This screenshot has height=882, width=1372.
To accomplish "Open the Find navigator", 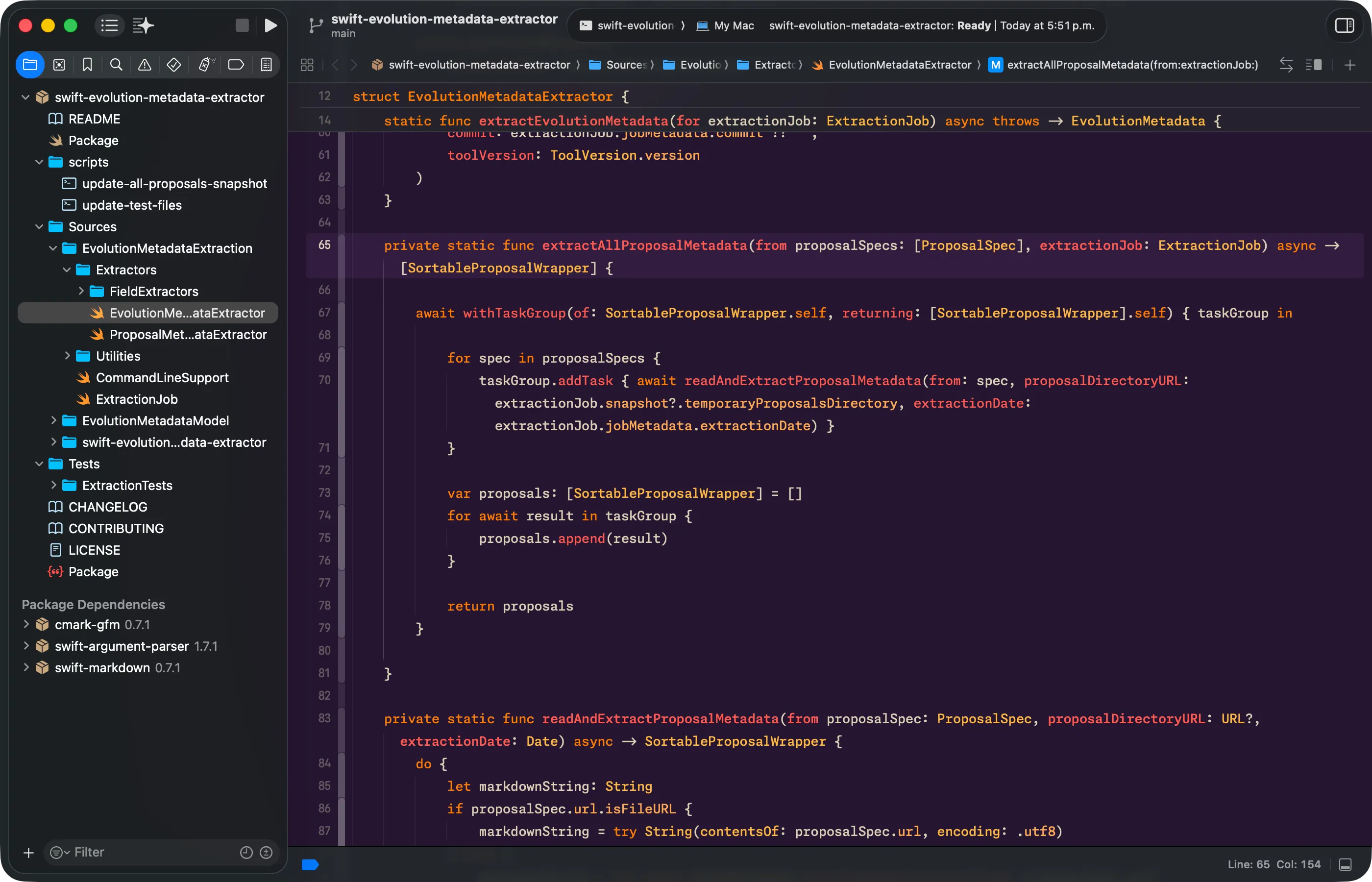I will (x=116, y=65).
